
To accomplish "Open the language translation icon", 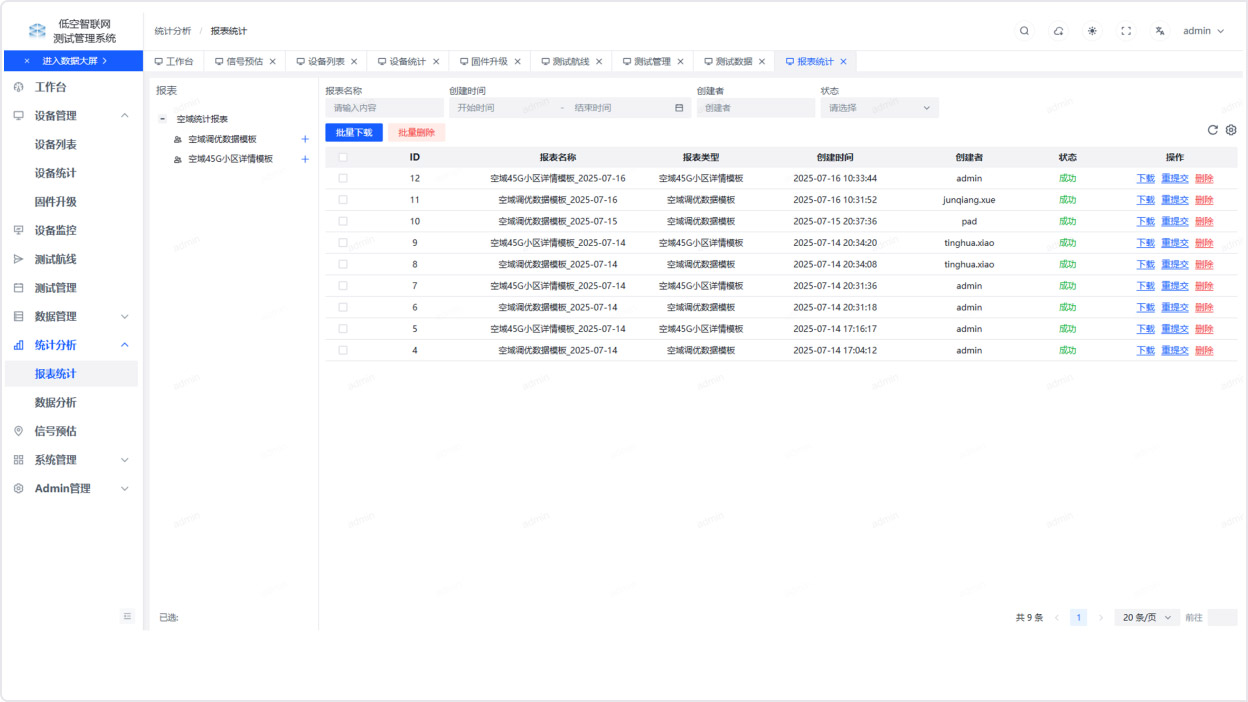I will click(1160, 31).
